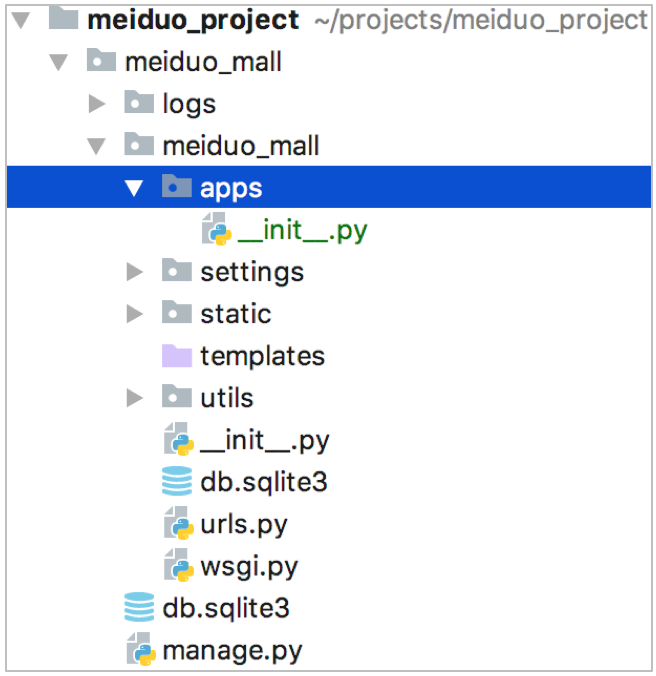
Task: Click the Python icon of manage.py
Action: 140,651
